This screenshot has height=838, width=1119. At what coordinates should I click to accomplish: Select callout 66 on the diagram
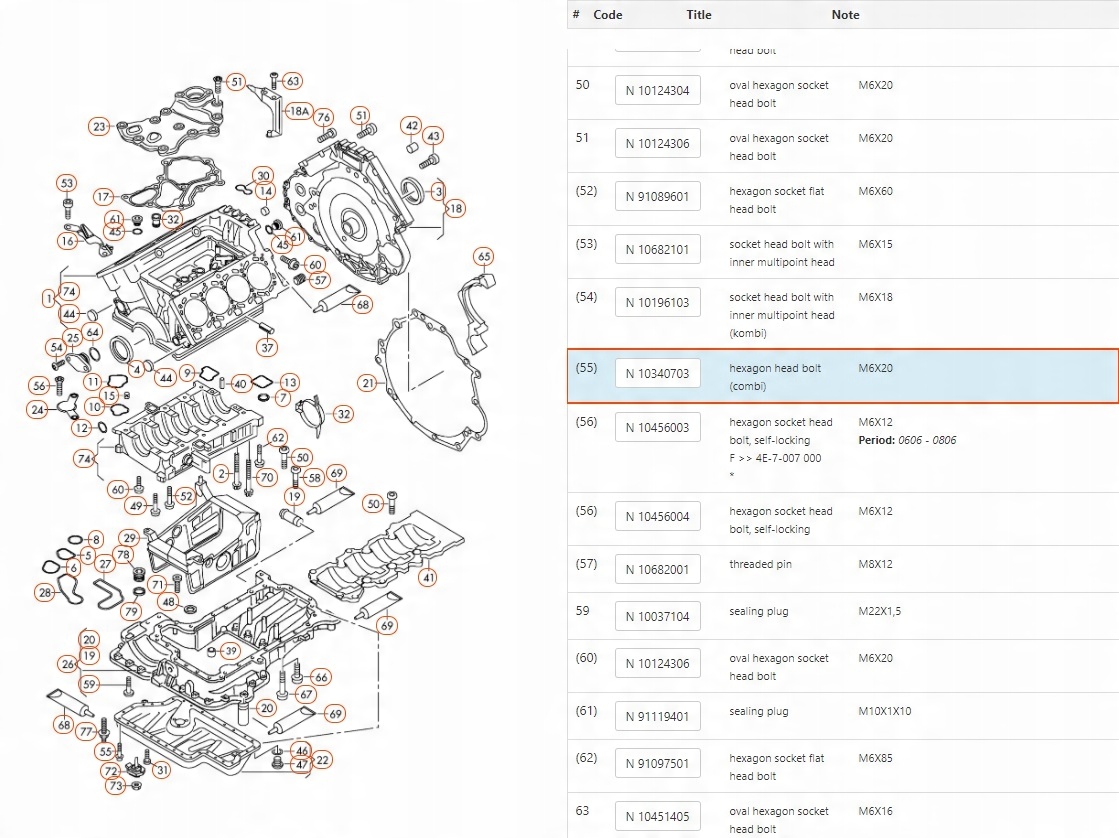[321, 677]
